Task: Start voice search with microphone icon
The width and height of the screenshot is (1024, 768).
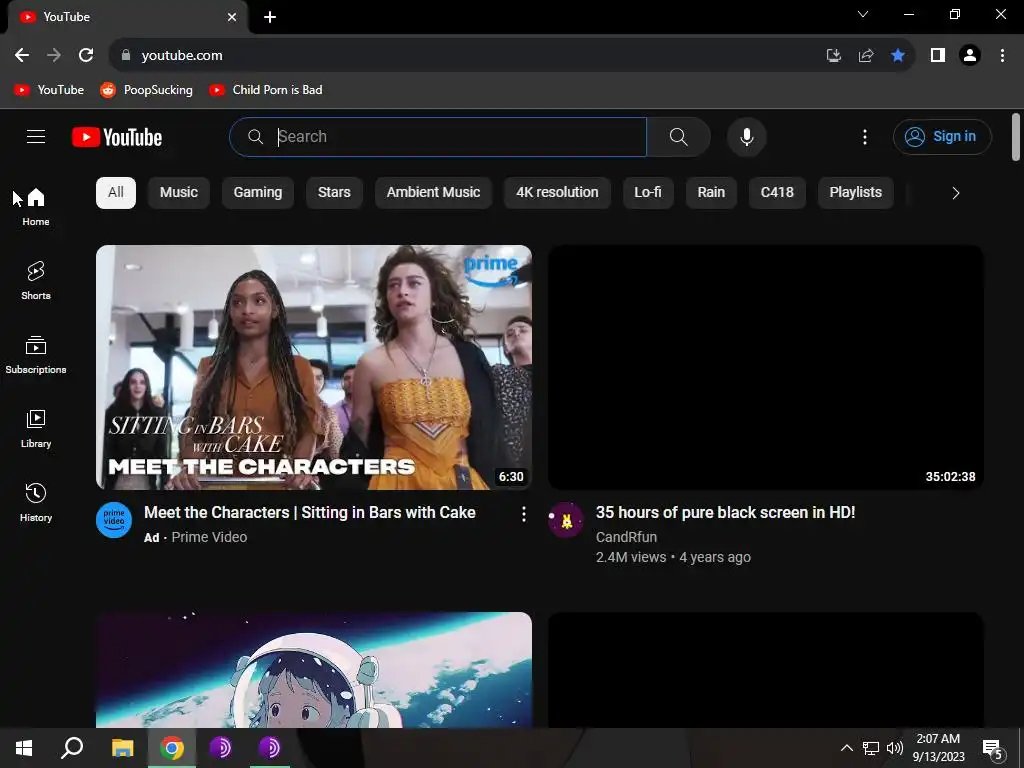Action: 746,136
